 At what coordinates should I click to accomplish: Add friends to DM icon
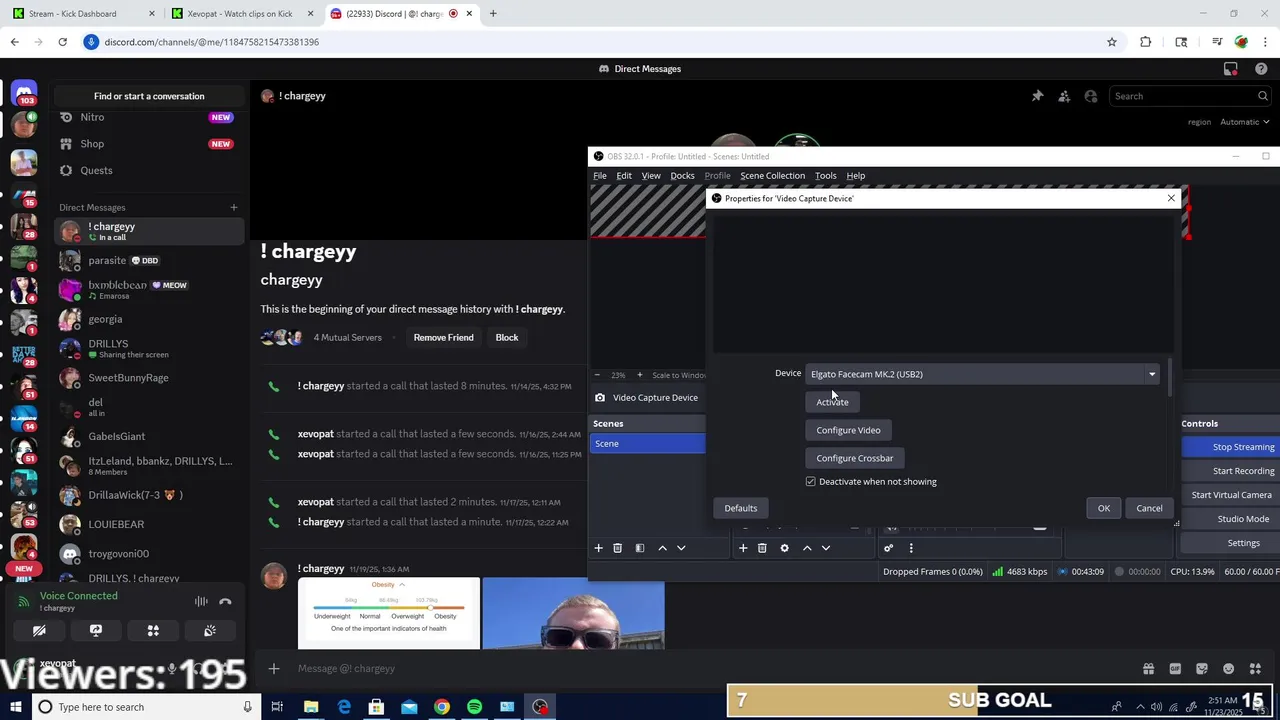1064,96
